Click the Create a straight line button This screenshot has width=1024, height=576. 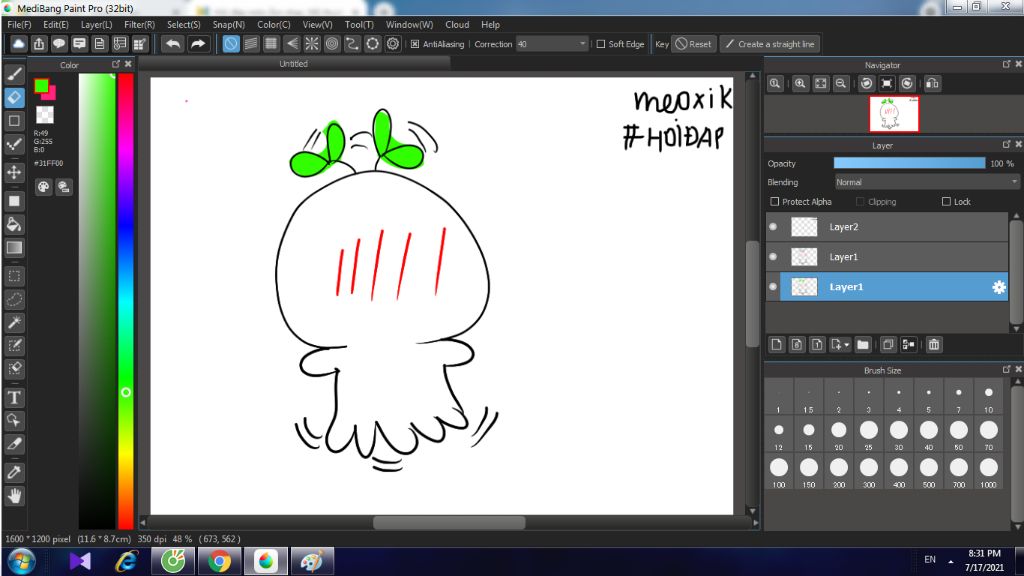coord(769,44)
